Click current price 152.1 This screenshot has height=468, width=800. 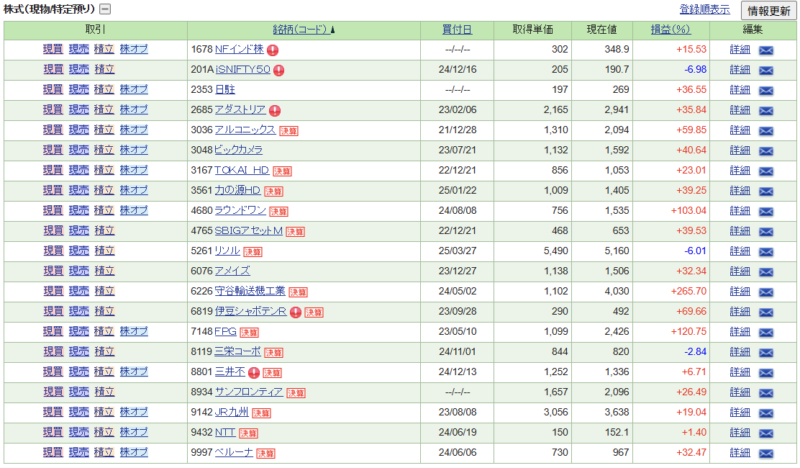617,432
